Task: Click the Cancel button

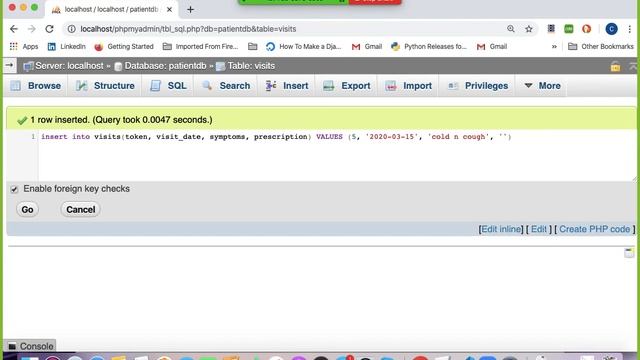Action: click(80, 209)
